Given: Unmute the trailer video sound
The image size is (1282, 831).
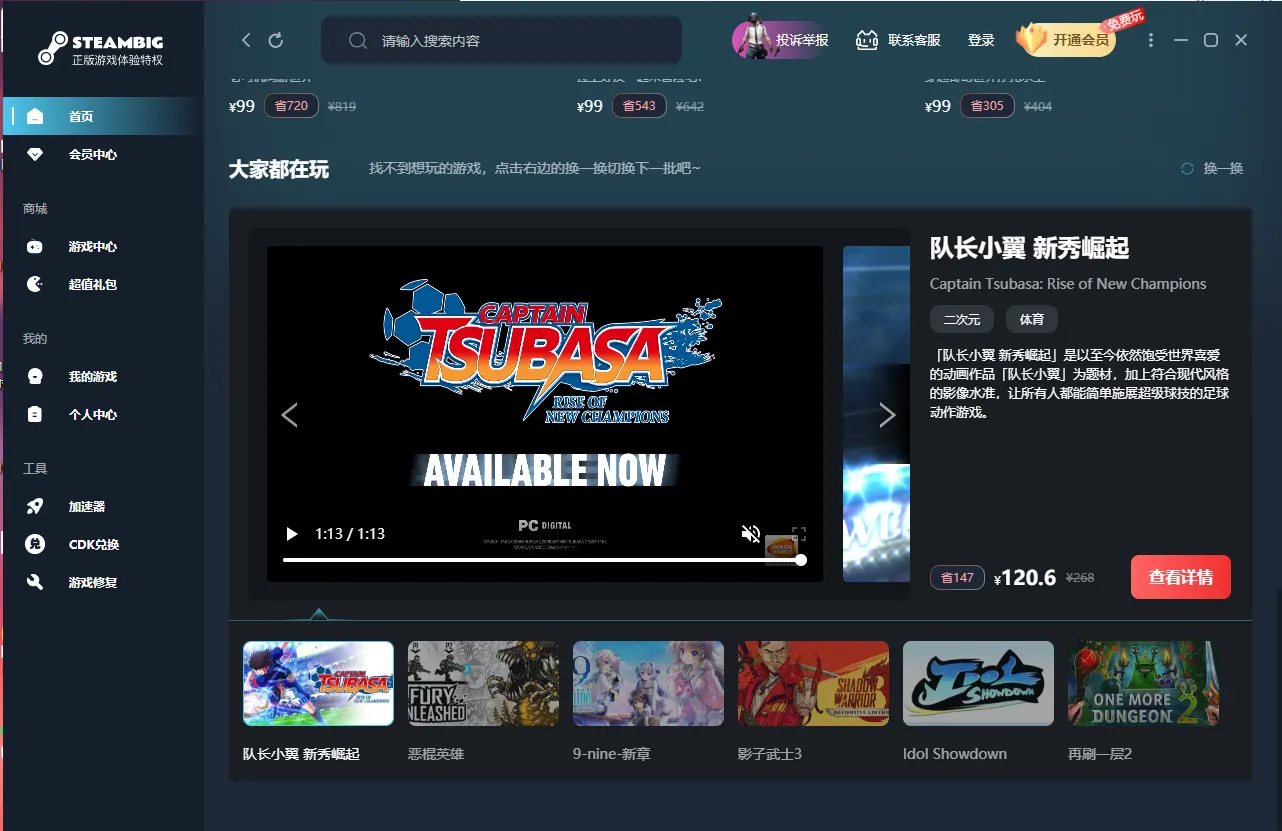Looking at the screenshot, I should 751,534.
